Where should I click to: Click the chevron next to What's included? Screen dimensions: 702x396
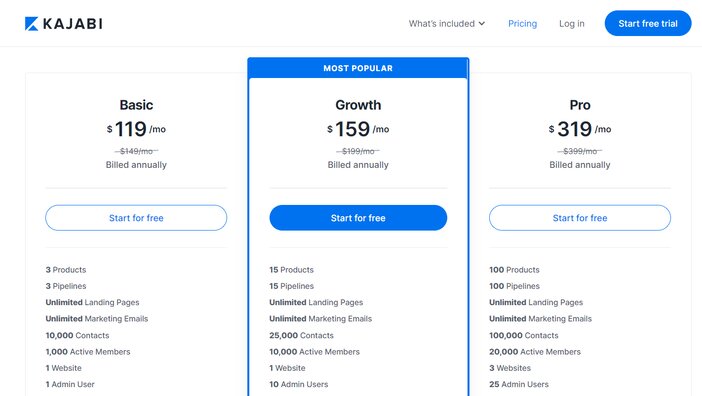(482, 24)
